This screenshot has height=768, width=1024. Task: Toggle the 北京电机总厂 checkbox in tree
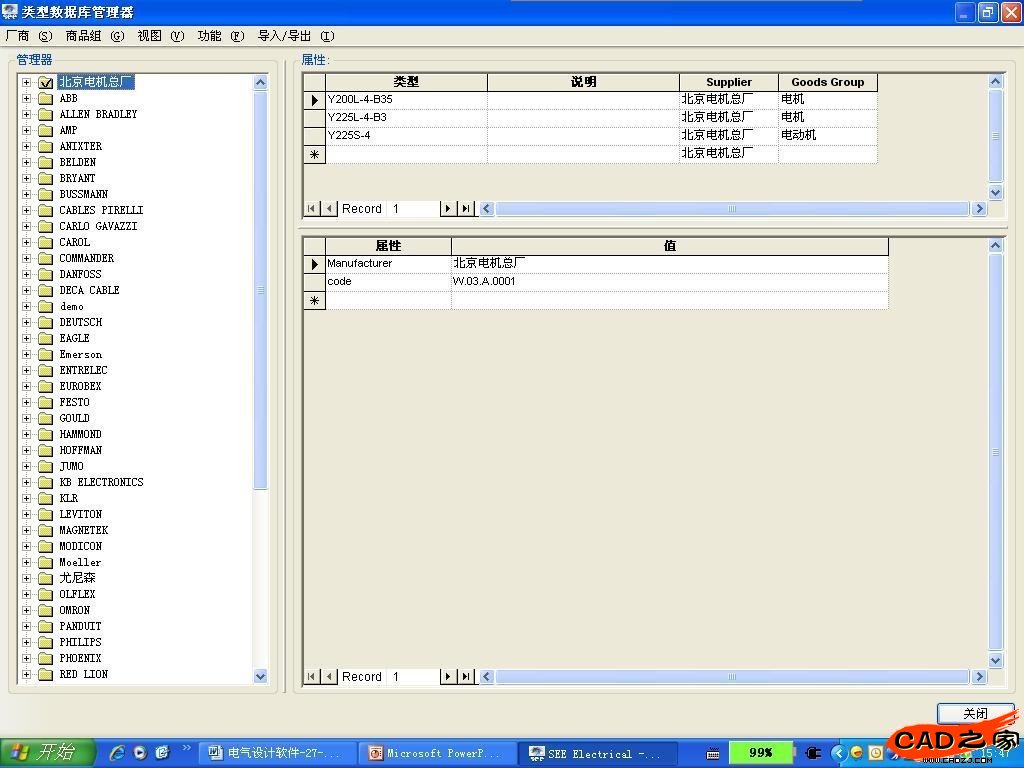point(45,83)
